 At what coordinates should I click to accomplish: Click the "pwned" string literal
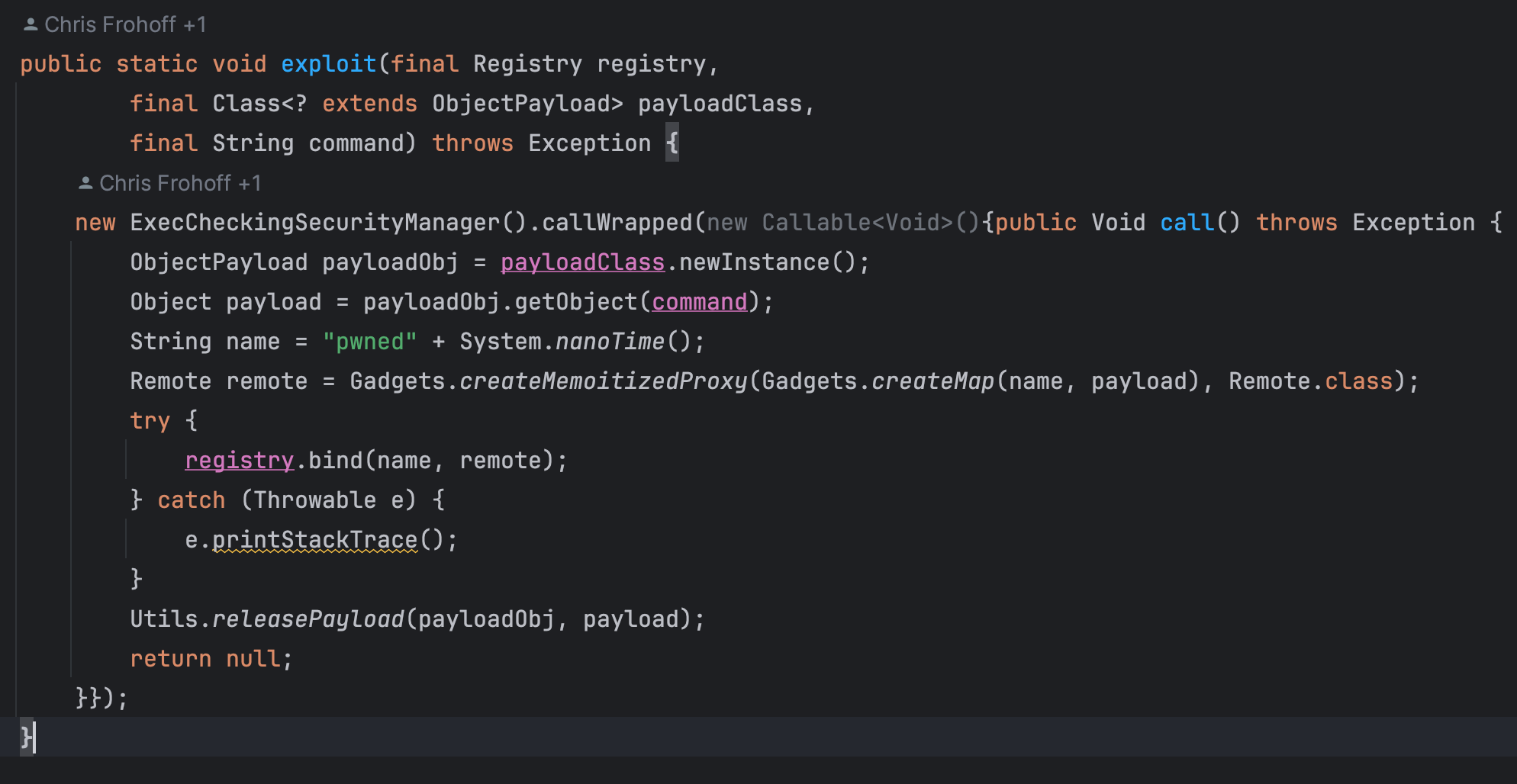[370, 342]
